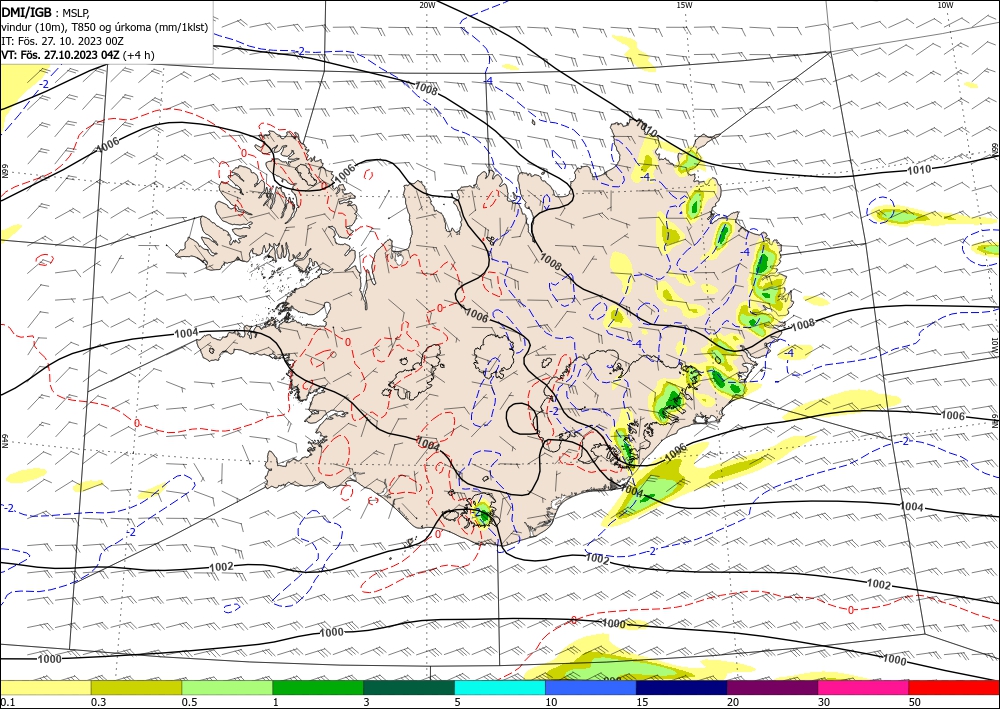Click the bold 'DMI/IGB' title text
The height and width of the screenshot is (709, 1000).
pos(26,12)
